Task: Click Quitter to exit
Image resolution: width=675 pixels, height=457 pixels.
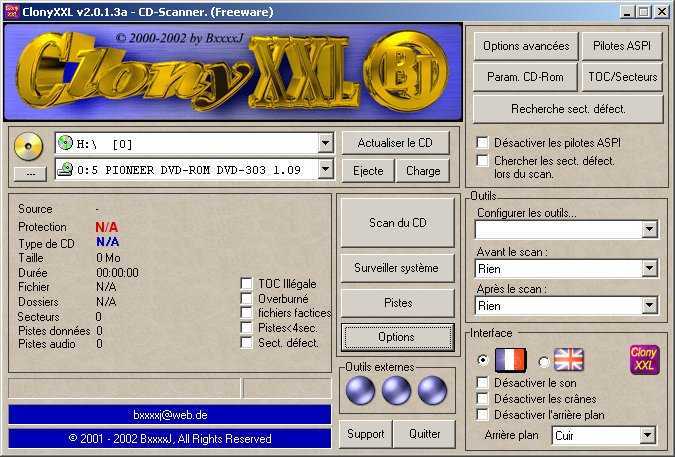Action: 424,434
